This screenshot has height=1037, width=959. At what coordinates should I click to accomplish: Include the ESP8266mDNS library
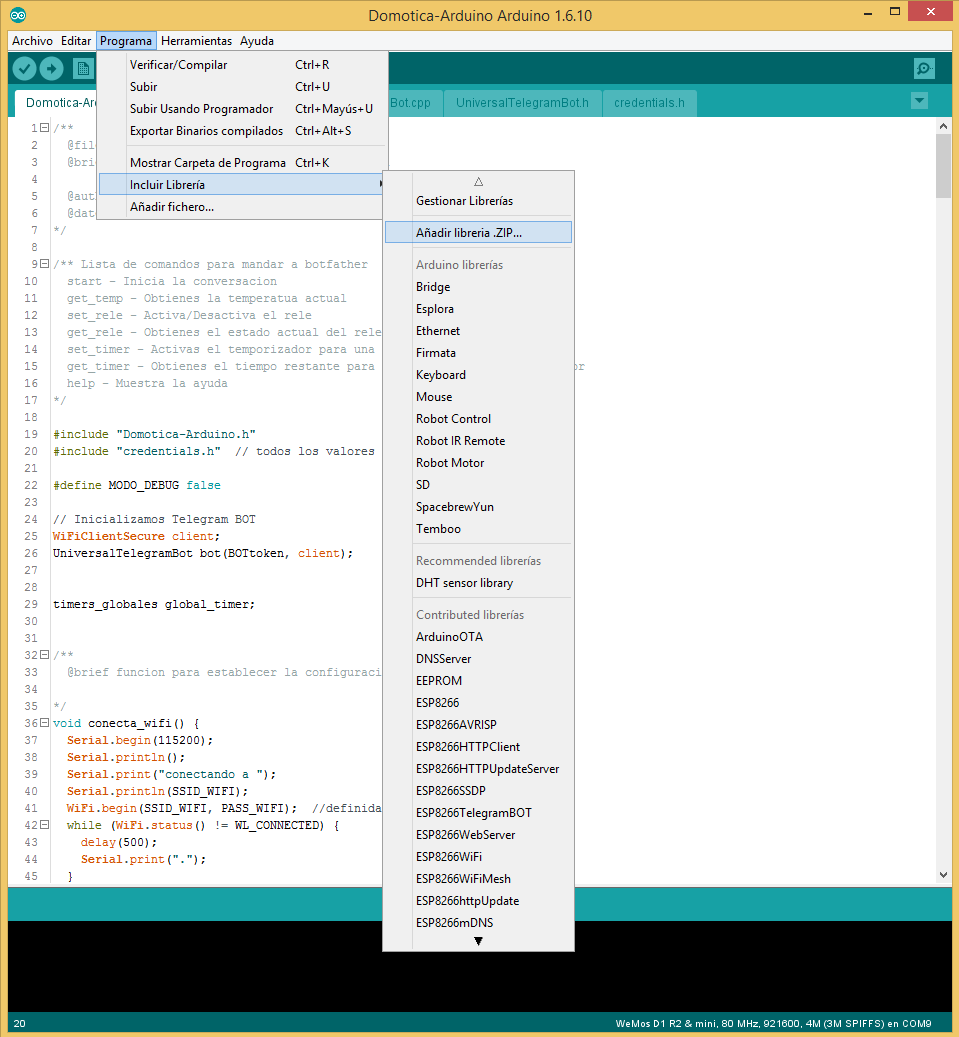point(478,922)
